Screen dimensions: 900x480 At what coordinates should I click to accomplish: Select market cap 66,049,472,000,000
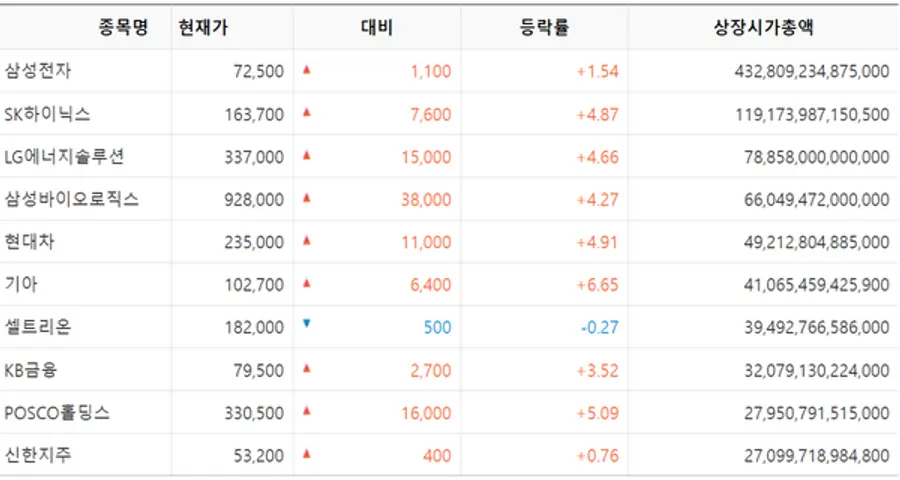click(x=817, y=200)
